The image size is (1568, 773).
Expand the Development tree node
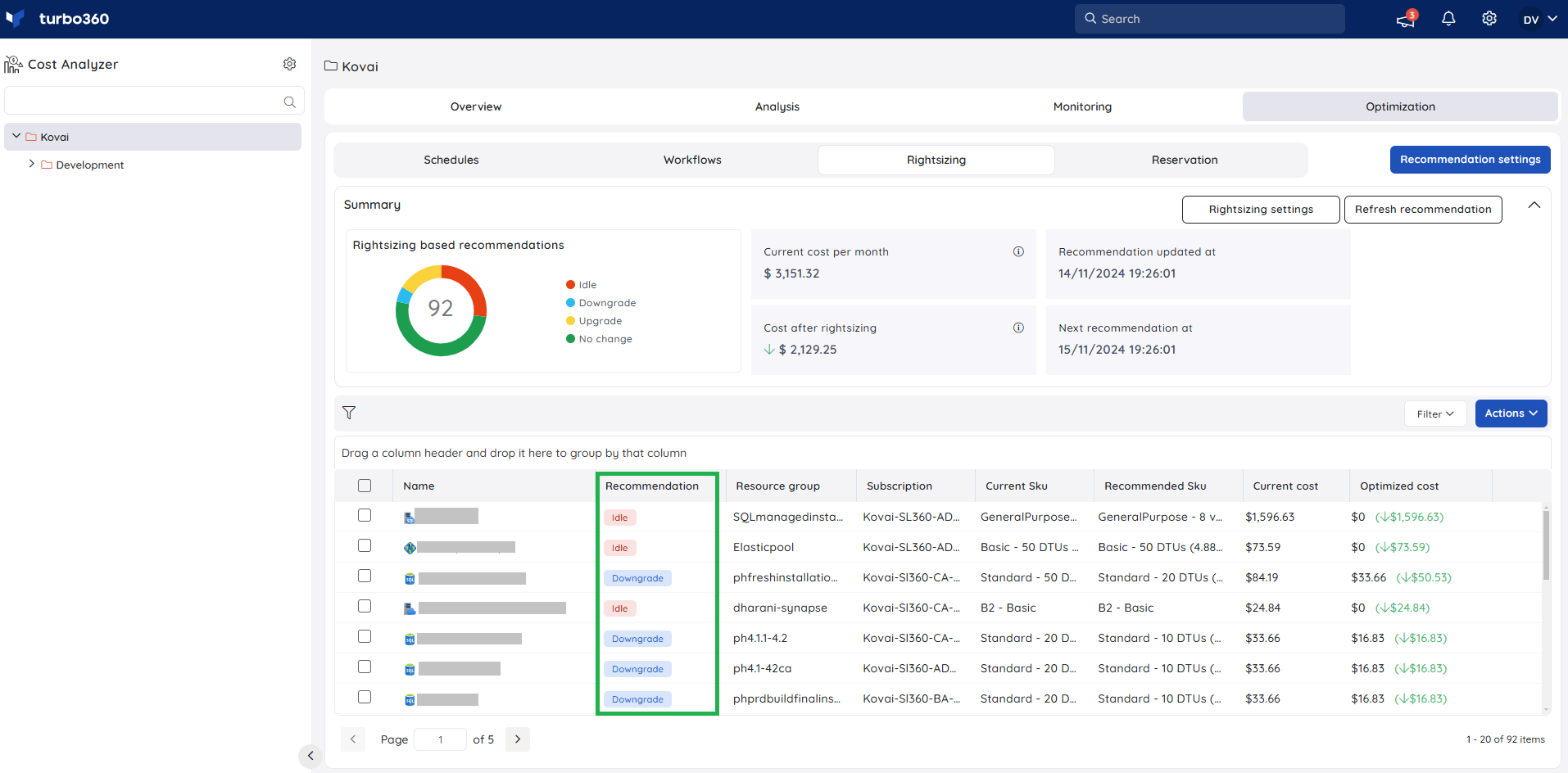pos(32,164)
